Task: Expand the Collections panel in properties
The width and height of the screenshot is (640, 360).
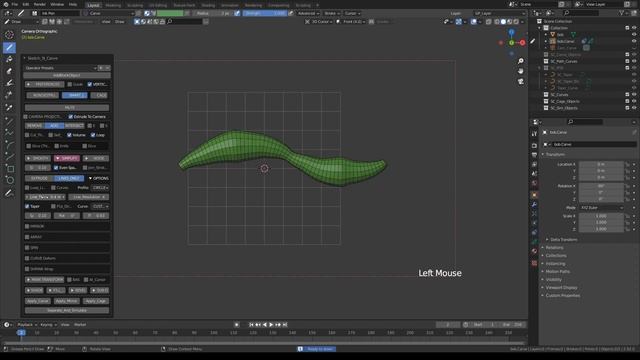Action: pyautogui.click(x=556, y=256)
